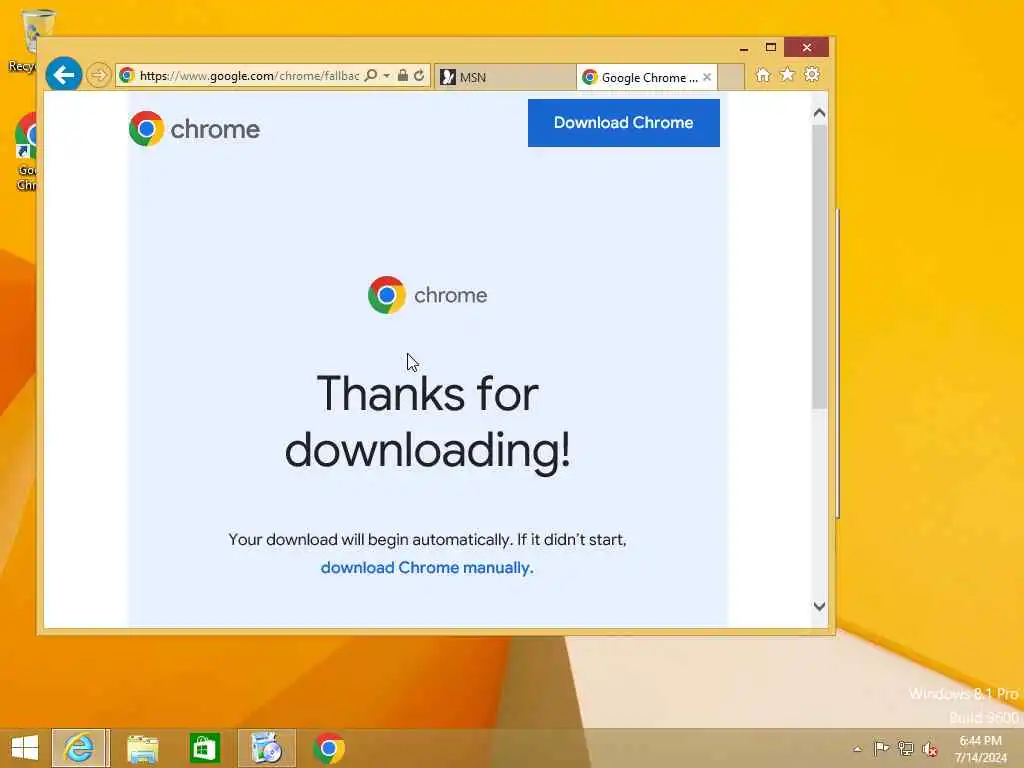The image size is (1024, 768).
Task: Refresh the page with the reload icon
Action: pos(419,76)
